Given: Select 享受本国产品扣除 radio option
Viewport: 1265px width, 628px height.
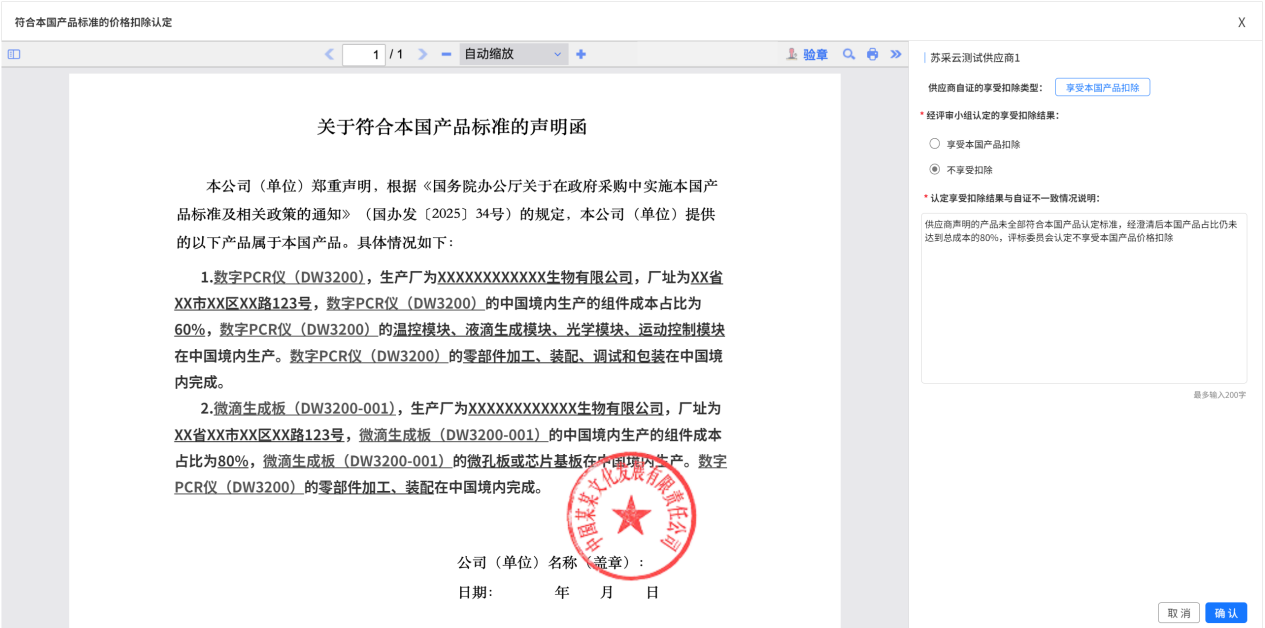Looking at the screenshot, I should 935,144.
